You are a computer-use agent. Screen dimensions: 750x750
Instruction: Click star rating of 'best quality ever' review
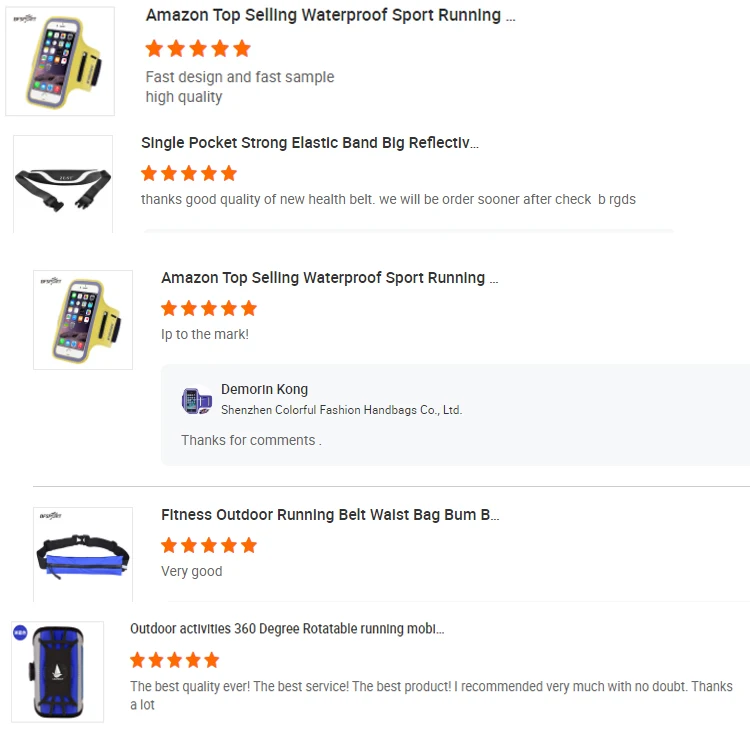(175, 660)
